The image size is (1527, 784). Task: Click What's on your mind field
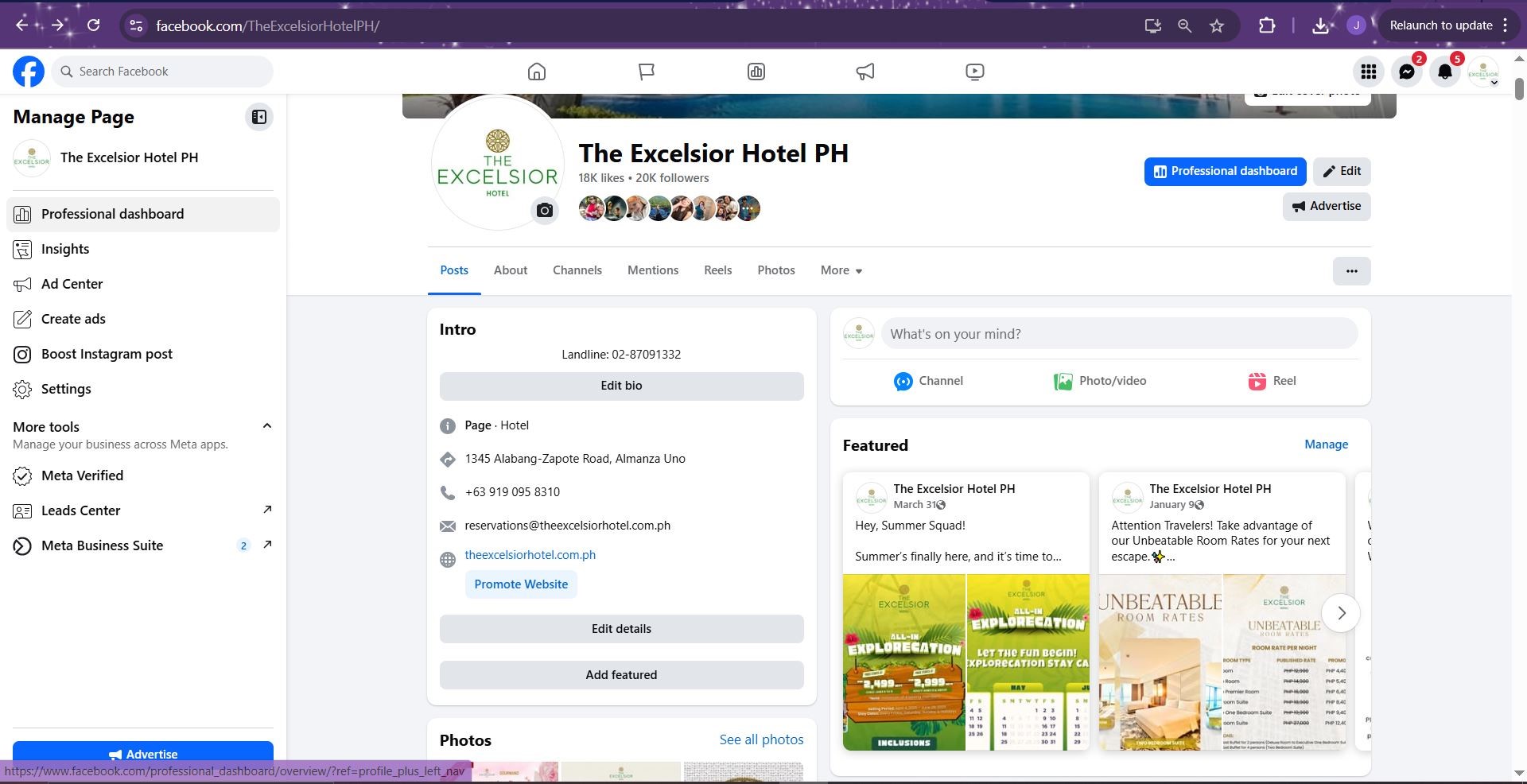[x=1119, y=334]
